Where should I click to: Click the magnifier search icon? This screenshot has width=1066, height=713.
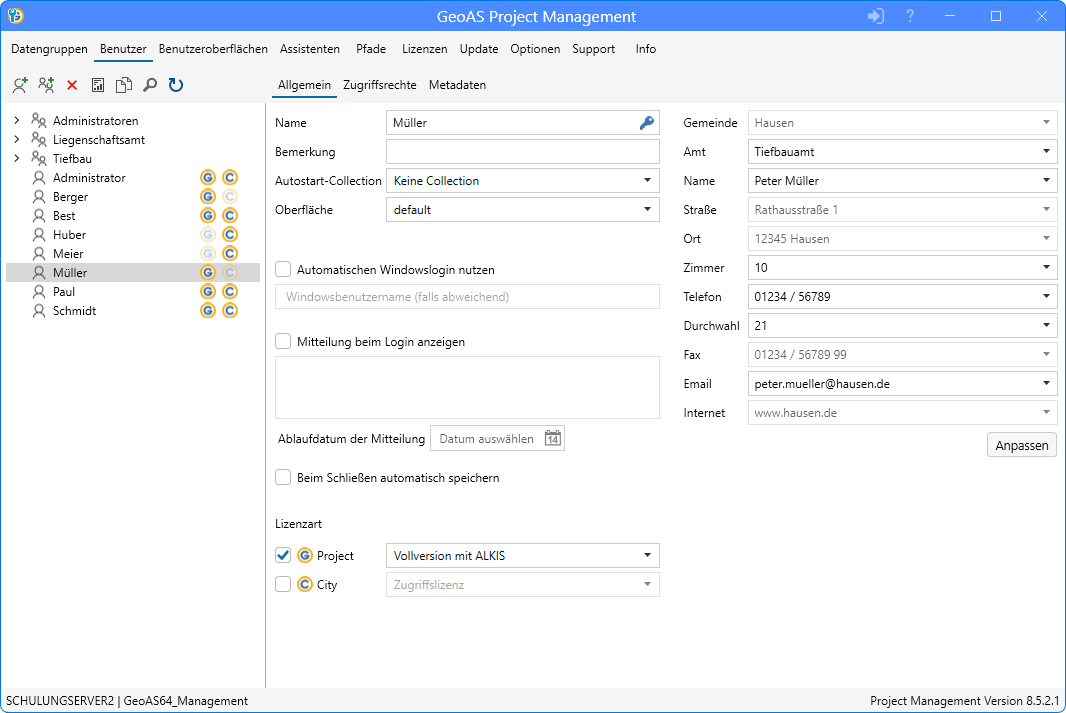coord(150,86)
